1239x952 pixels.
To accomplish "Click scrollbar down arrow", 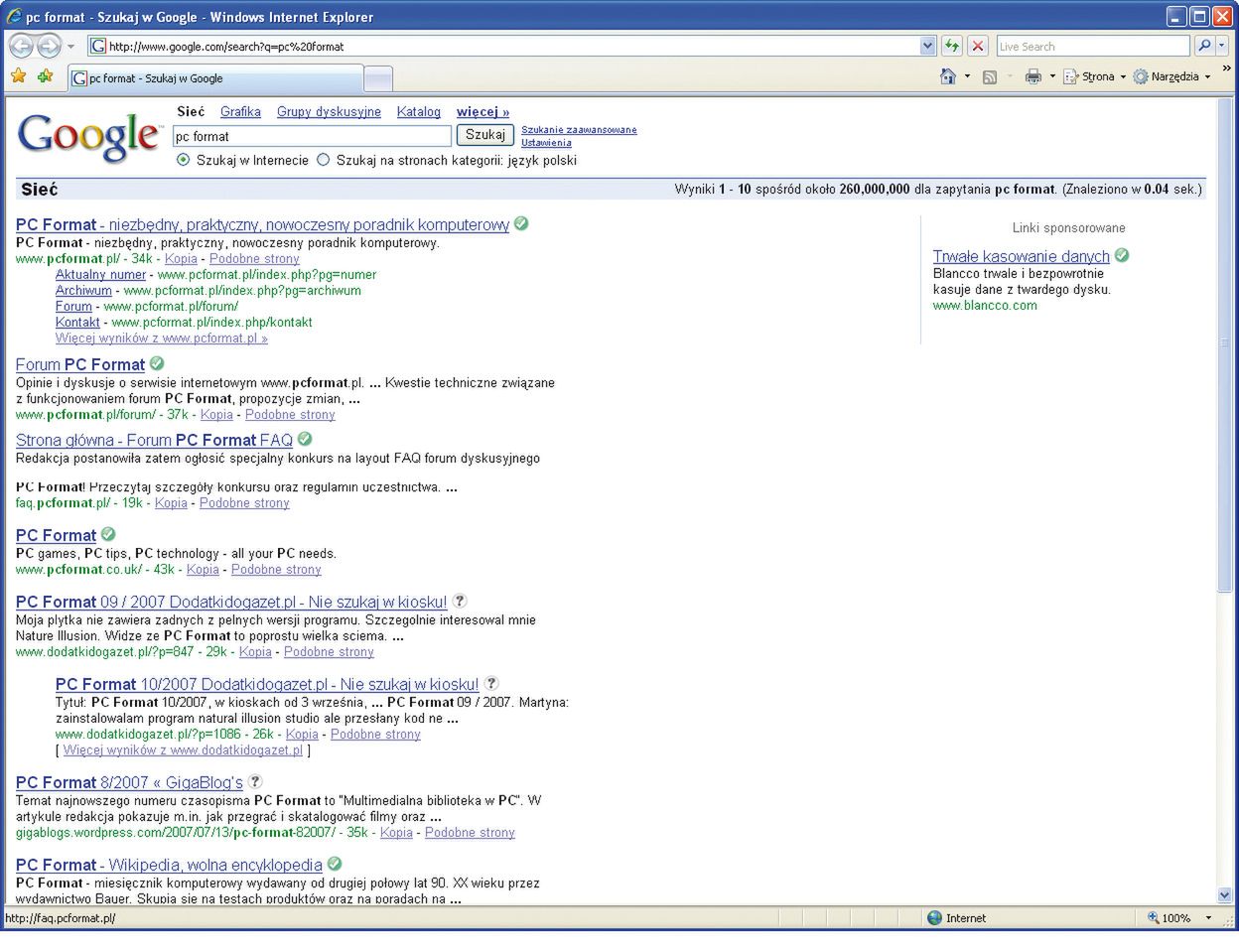I will (1224, 895).
